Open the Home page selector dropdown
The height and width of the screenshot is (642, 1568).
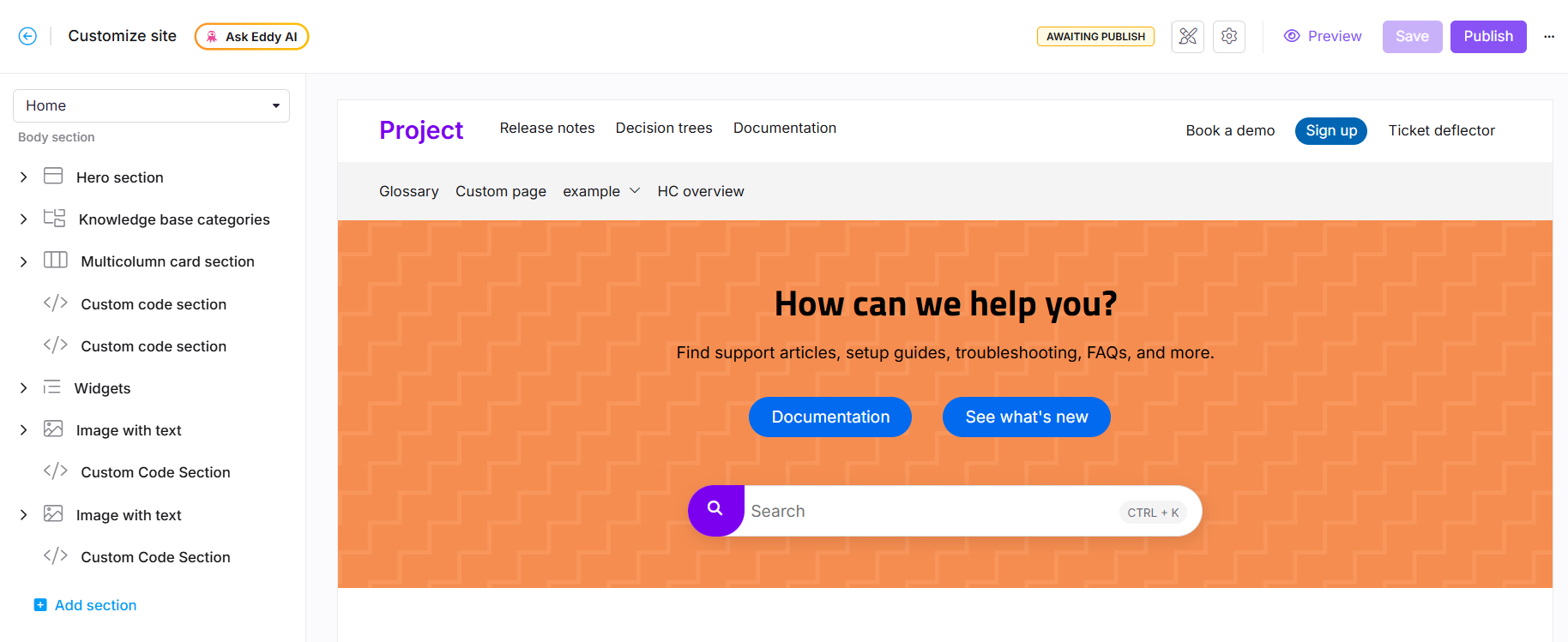pos(151,105)
